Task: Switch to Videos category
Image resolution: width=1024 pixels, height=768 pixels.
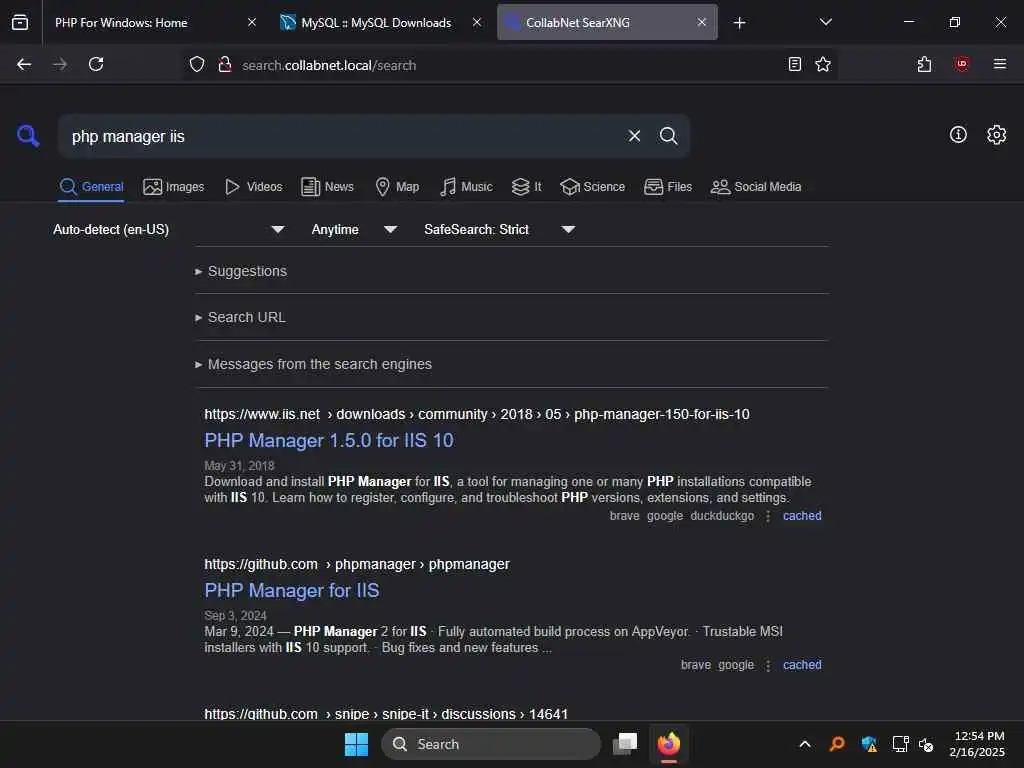Action: point(253,187)
